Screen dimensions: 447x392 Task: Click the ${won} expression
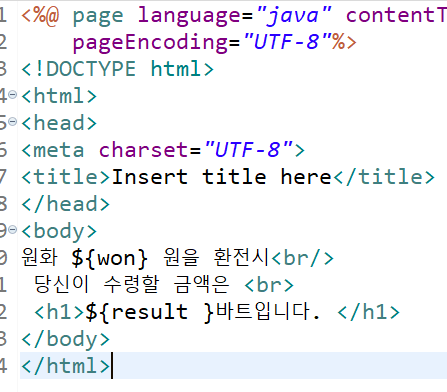109,258
